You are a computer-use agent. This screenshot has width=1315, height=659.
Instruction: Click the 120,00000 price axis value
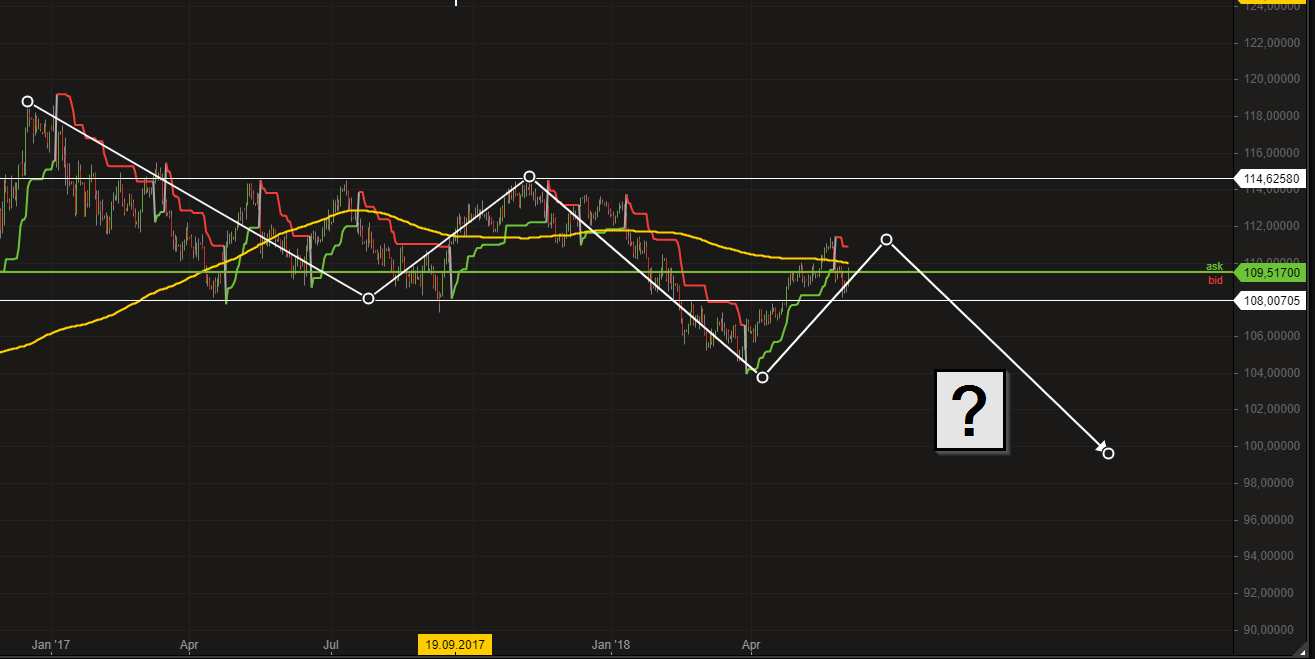click(x=1273, y=80)
